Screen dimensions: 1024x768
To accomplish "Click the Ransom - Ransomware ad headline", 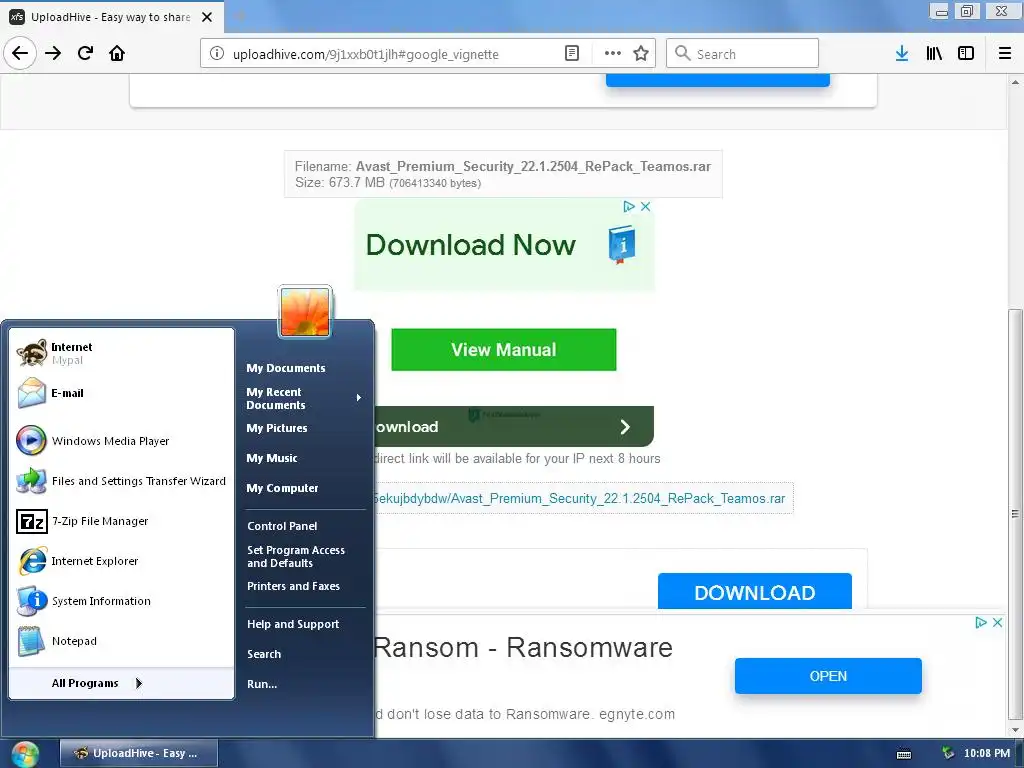I will click(524, 648).
